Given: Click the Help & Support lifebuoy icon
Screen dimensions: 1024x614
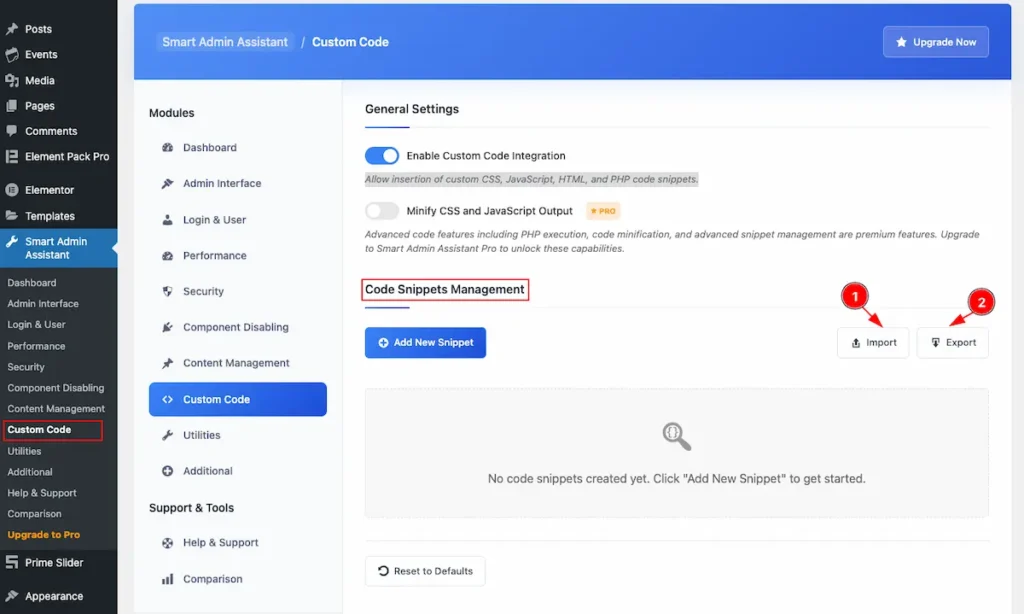Looking at the screenshot, I should click(x=168, y=543).
